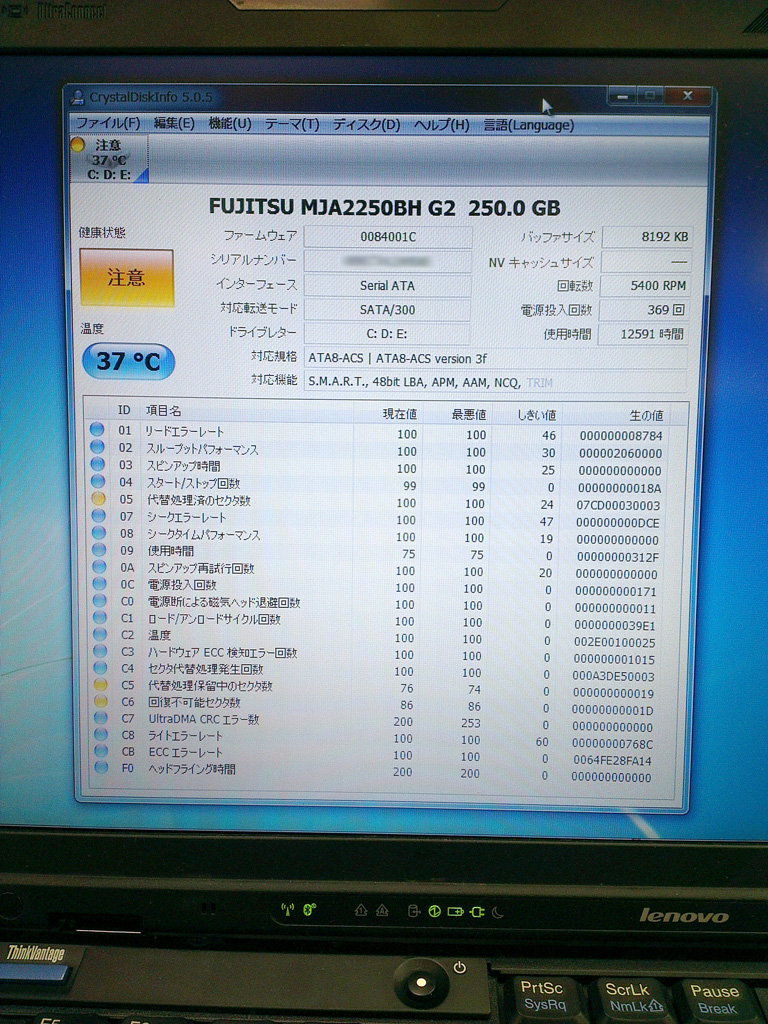Click the blue status icon for CB ECC エラーレート
Image resolution: width=768 pixels, height=1024 pixels.
click(101, 751)
